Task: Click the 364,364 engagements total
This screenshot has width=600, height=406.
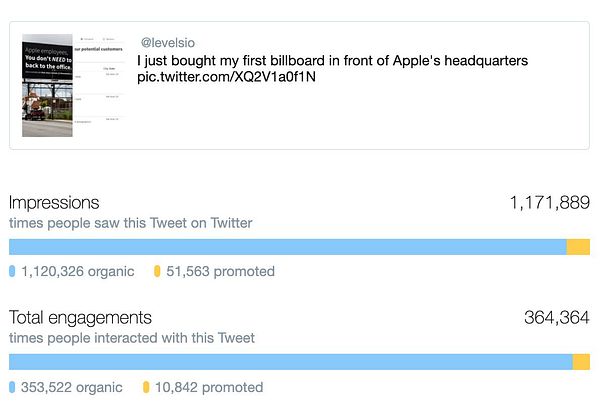Action: [557, 318]
